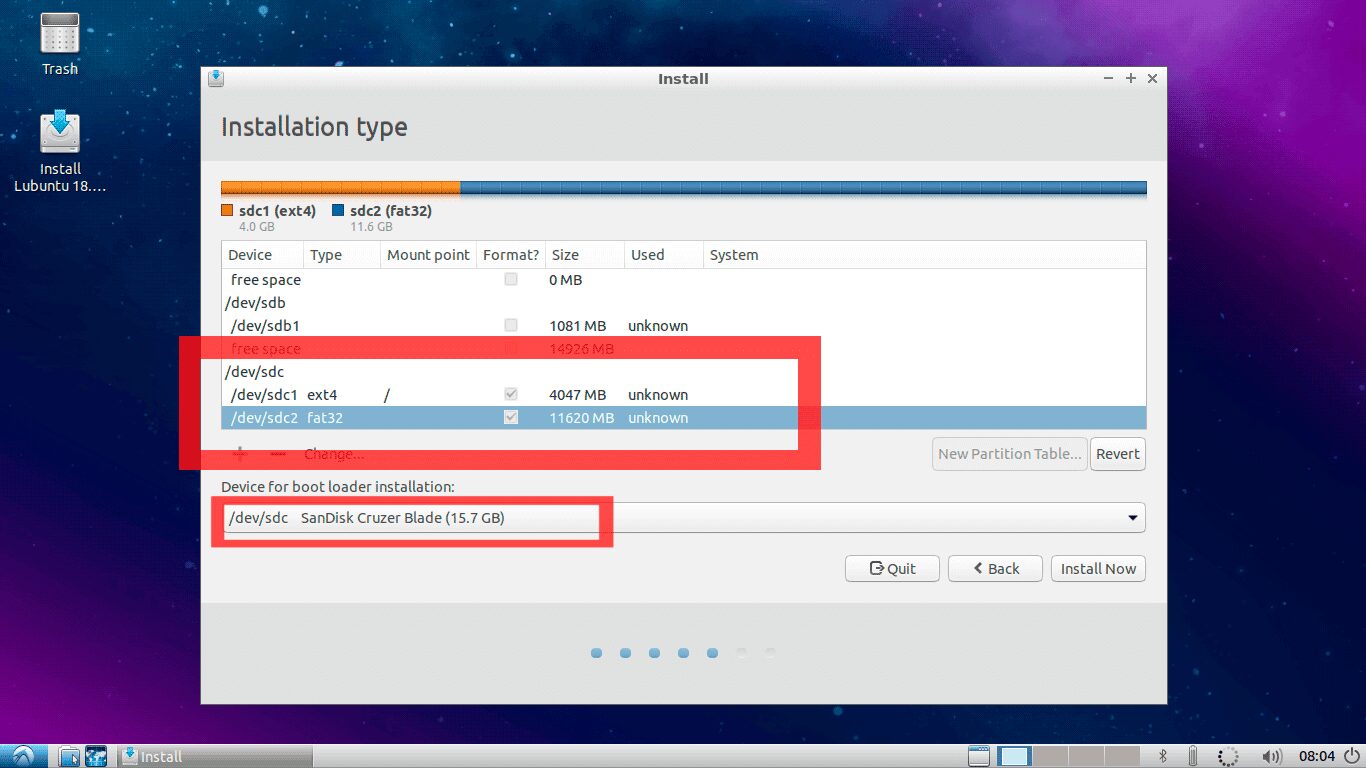Click the Revert button
Screen dimensions: 1366x768
1117,453
